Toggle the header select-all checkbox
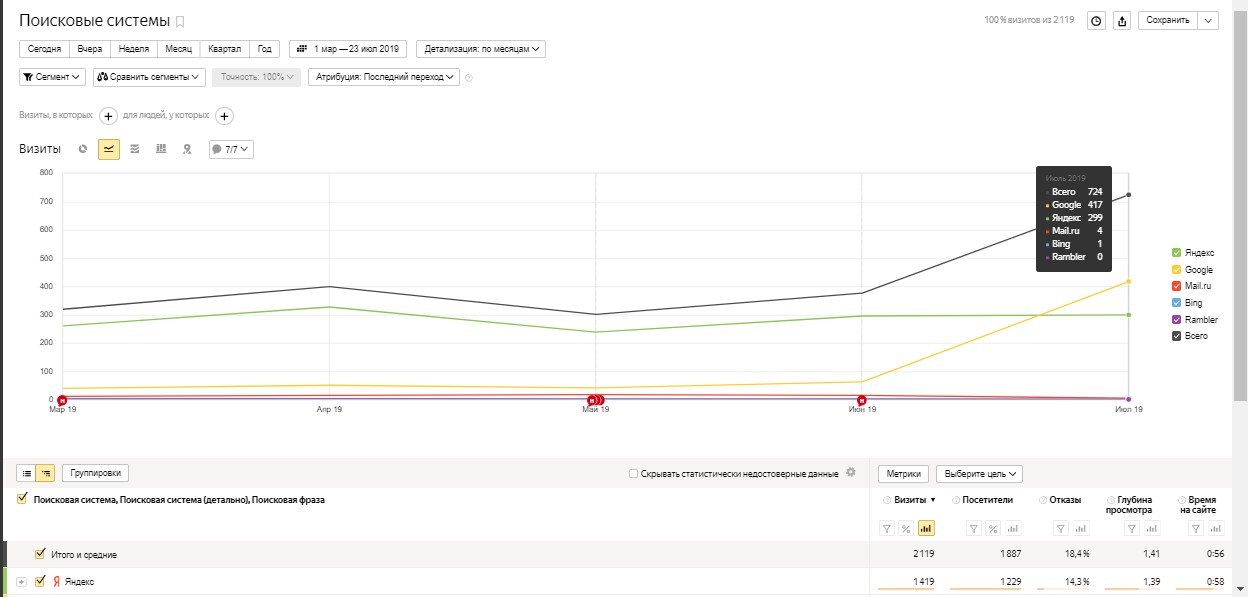This screenshot has width=1248, height=597. pyautogui.click(x=23, y=498)
